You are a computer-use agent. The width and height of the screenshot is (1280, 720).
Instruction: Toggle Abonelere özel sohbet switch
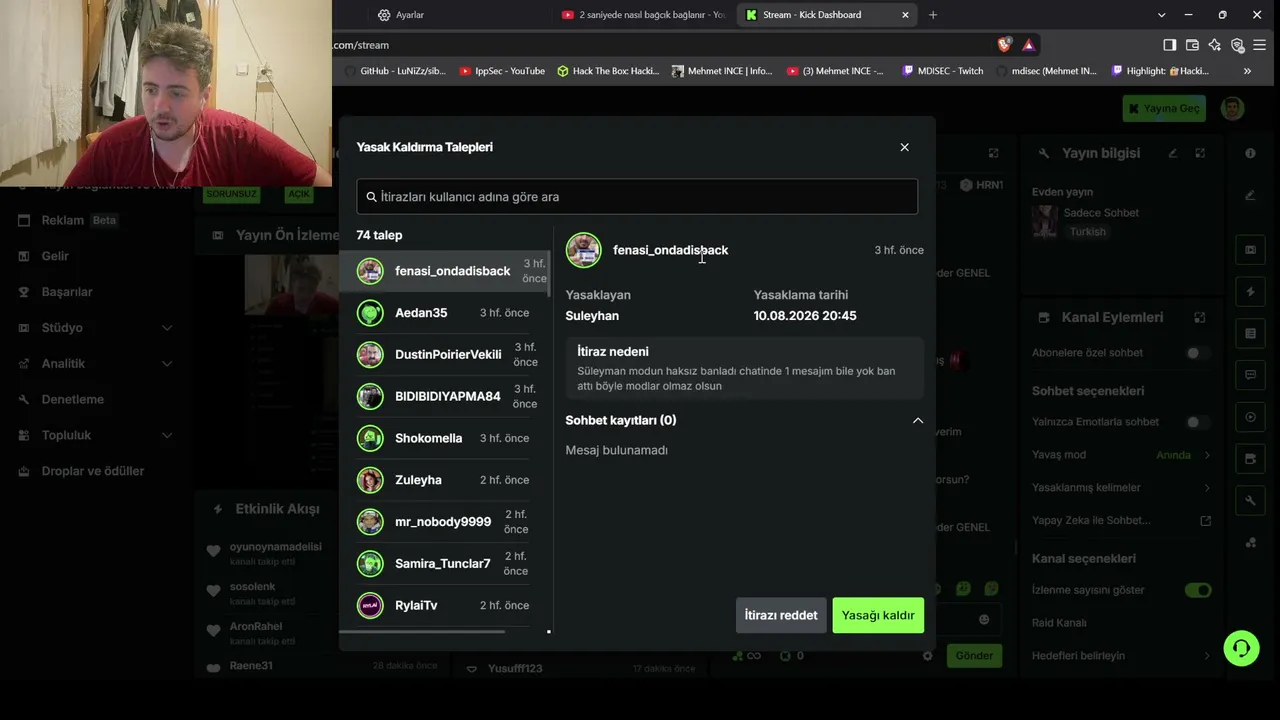click(1197, 353)
